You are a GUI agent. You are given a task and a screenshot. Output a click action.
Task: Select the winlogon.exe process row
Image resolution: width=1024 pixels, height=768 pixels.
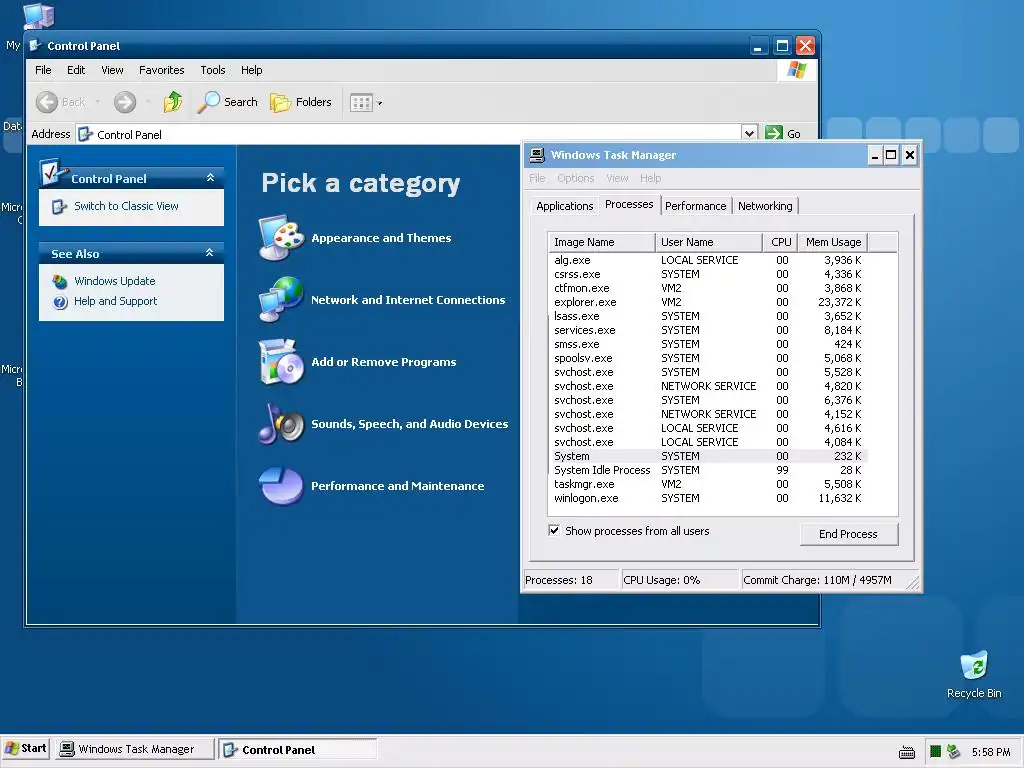[x=708, y=498]
